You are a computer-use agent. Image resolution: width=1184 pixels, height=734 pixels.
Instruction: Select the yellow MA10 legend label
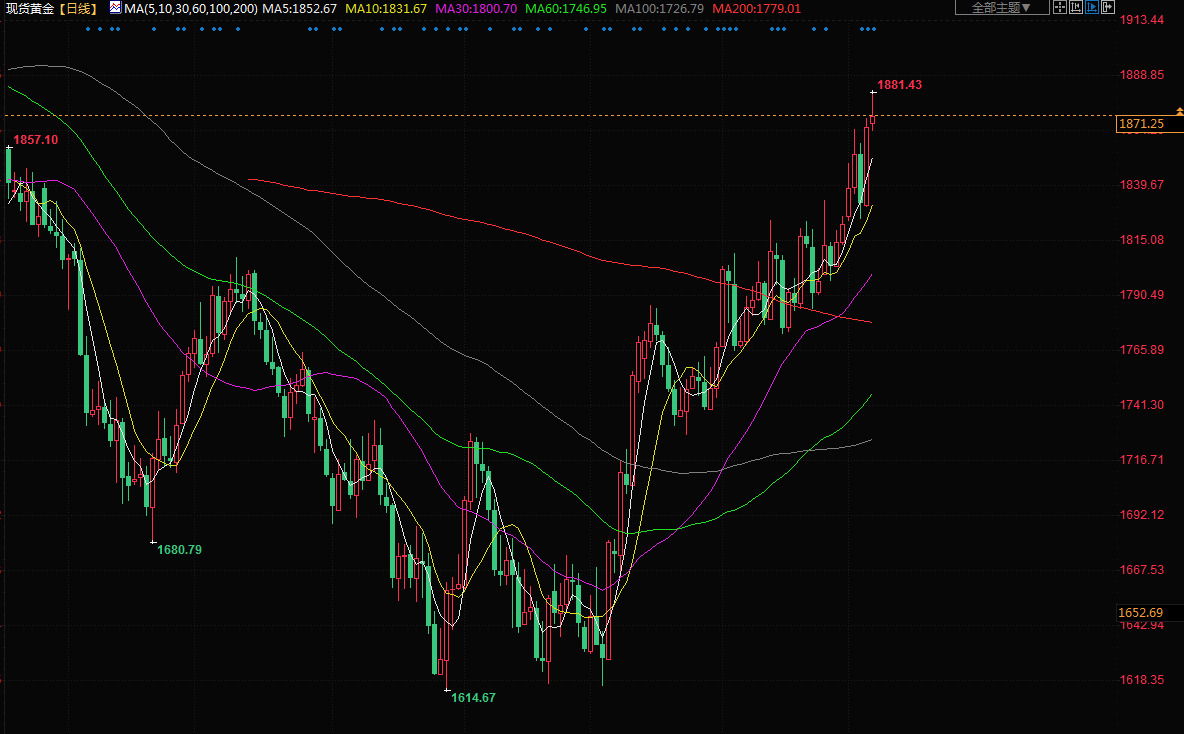(x=386, y=8)
